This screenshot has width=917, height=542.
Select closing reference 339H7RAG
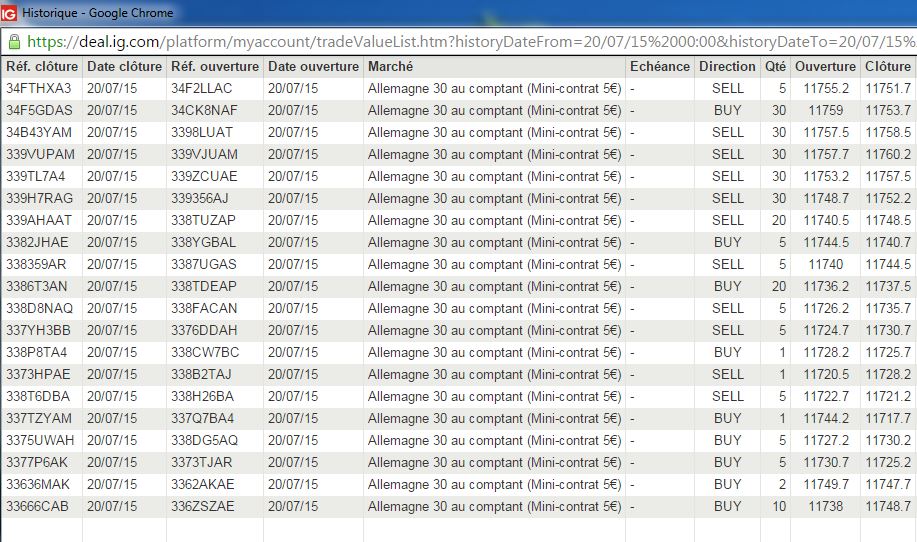[39, 198]
